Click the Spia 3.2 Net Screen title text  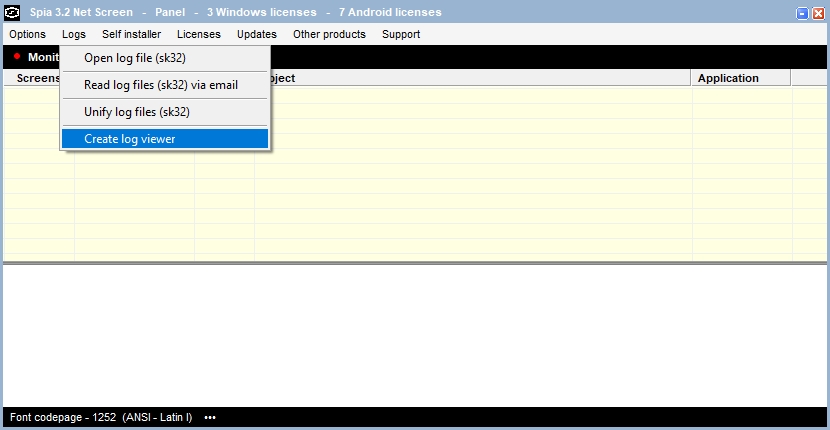pyautogui.click(x=82, y=12)
